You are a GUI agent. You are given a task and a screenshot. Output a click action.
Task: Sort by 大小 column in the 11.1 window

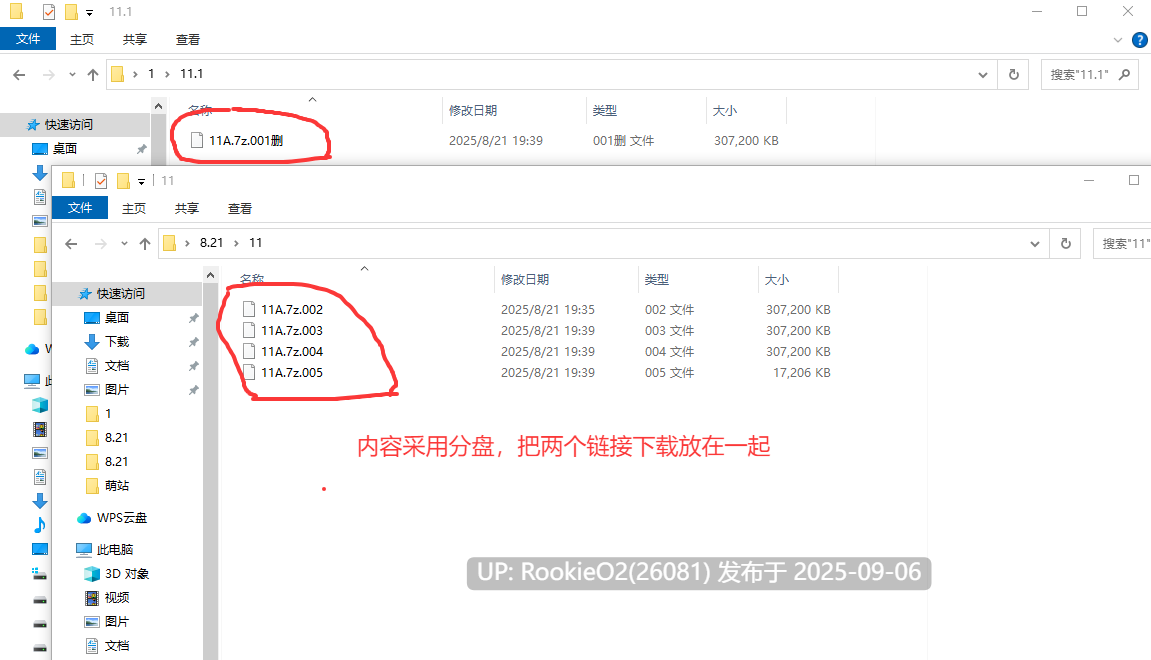725,110
